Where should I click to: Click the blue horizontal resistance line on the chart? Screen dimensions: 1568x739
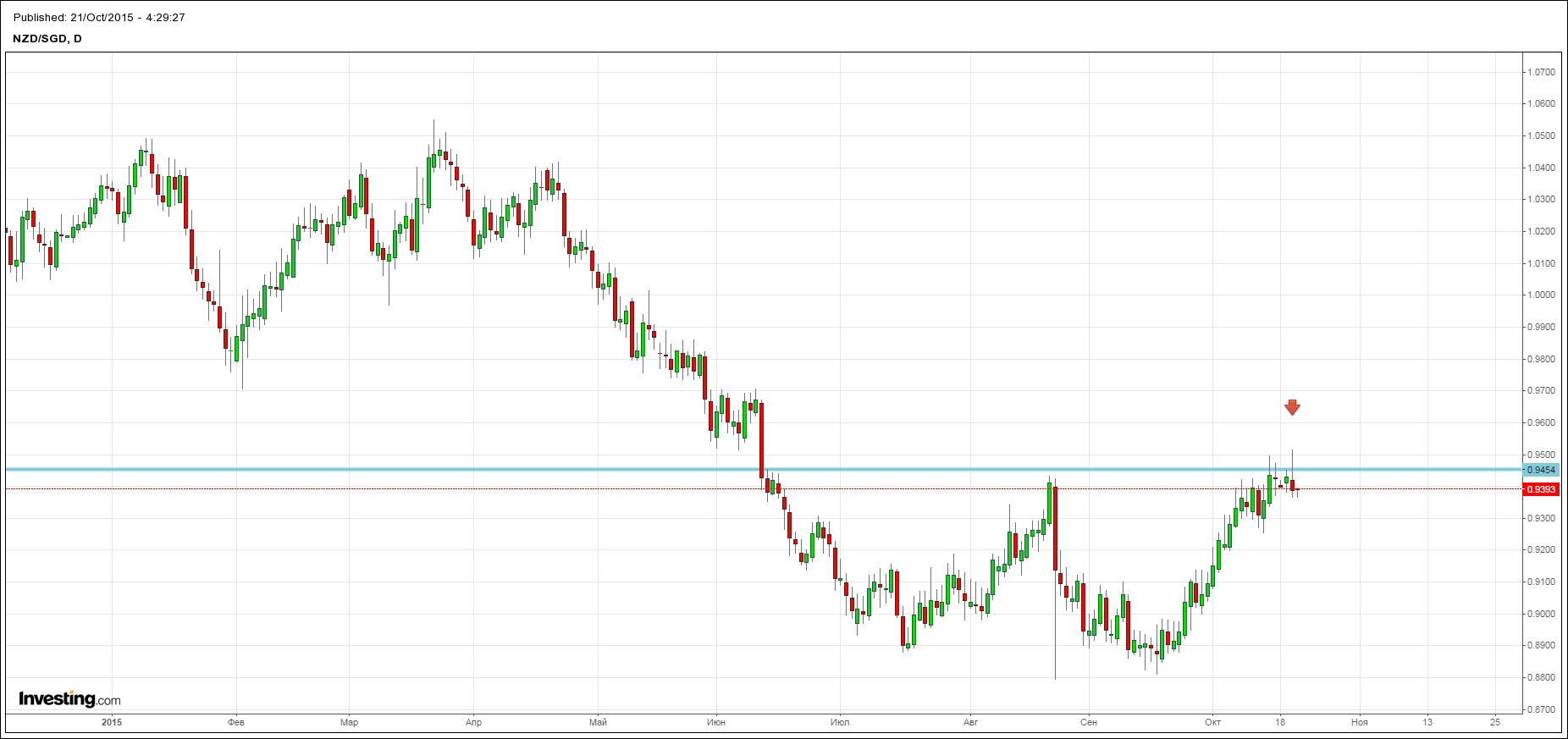click(x=762, y=469)
